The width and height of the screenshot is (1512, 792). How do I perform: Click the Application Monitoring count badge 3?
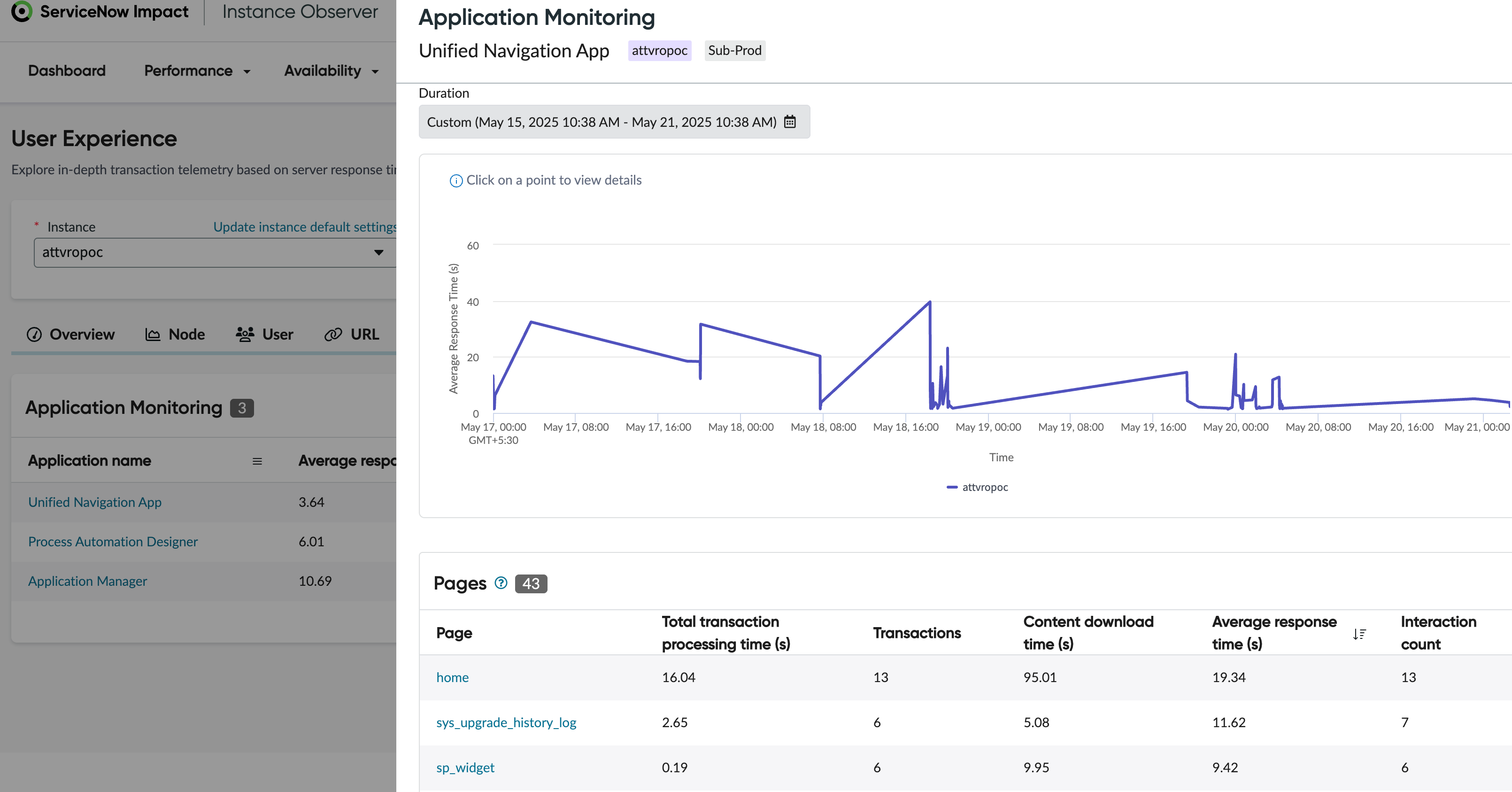[x=242, y=408]
